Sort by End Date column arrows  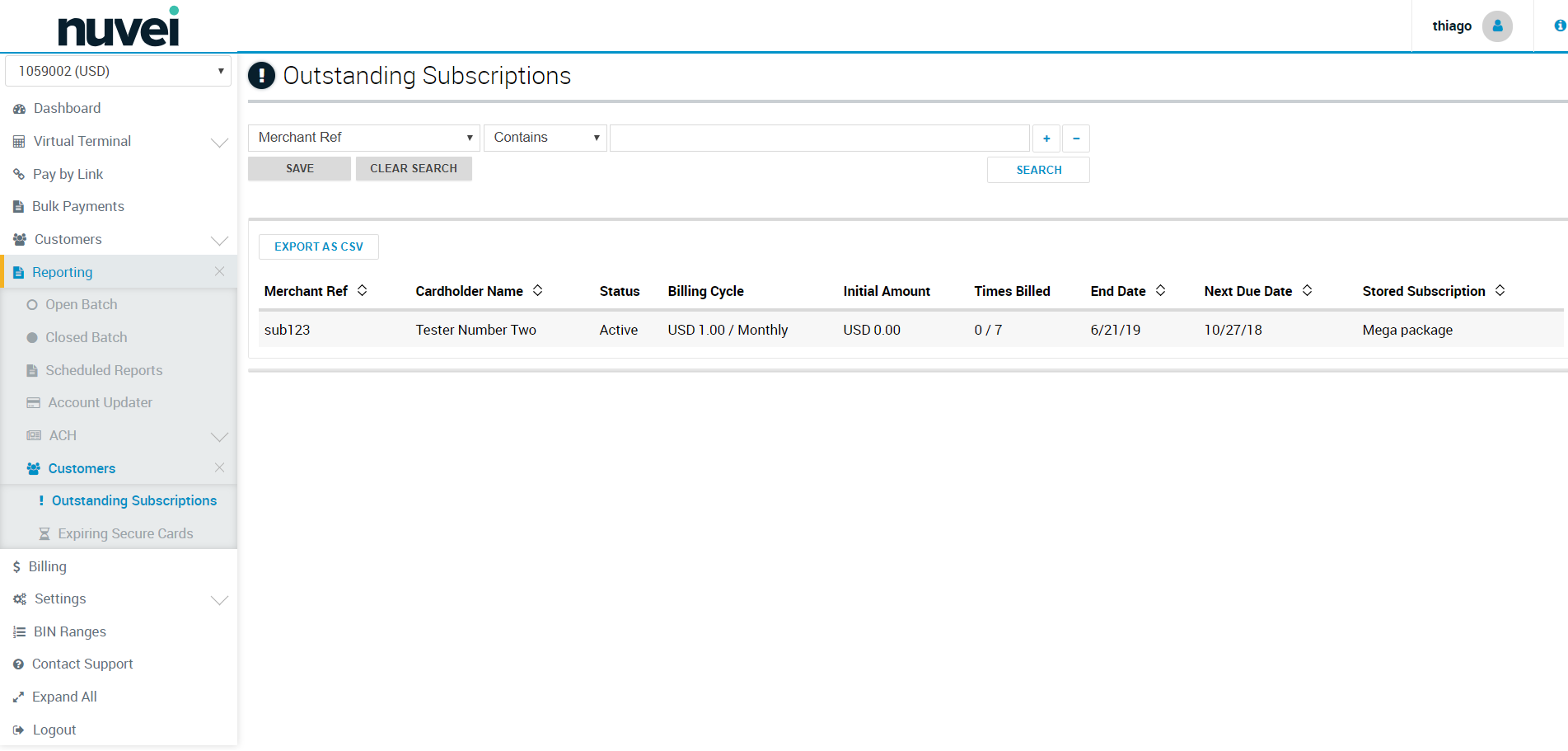click(x=1160, y=290)
